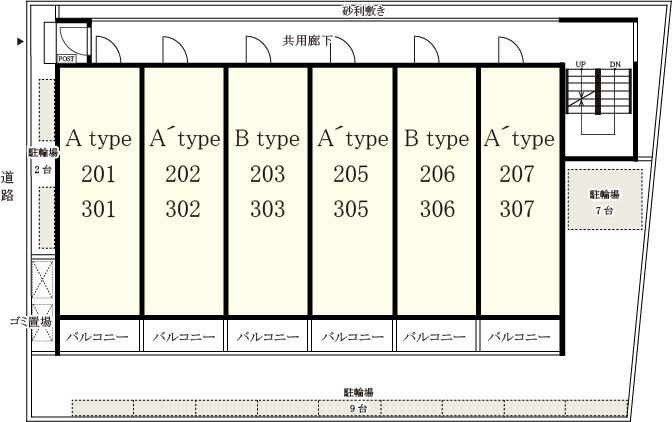Select room number 205
The width and height of the screenshot is (672, 422).
pos(351,174)
